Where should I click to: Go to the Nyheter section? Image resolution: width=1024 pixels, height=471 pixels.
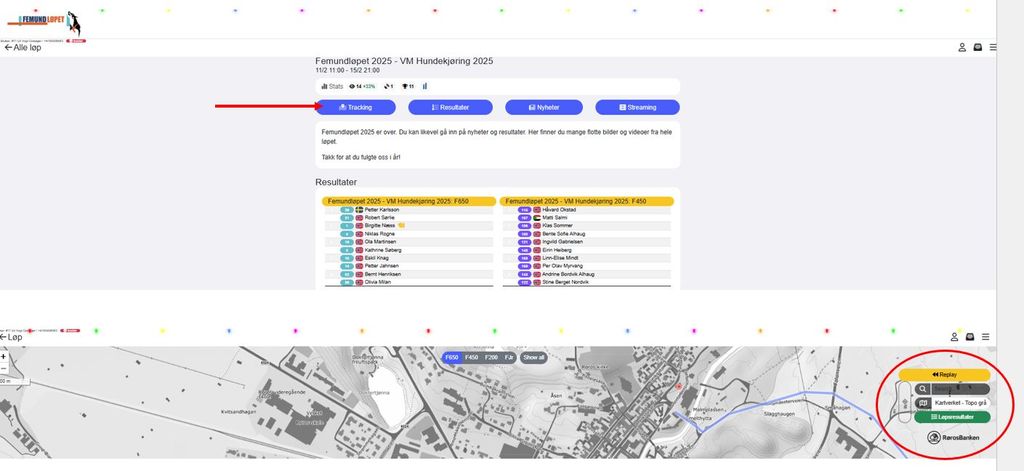[543, 107]
